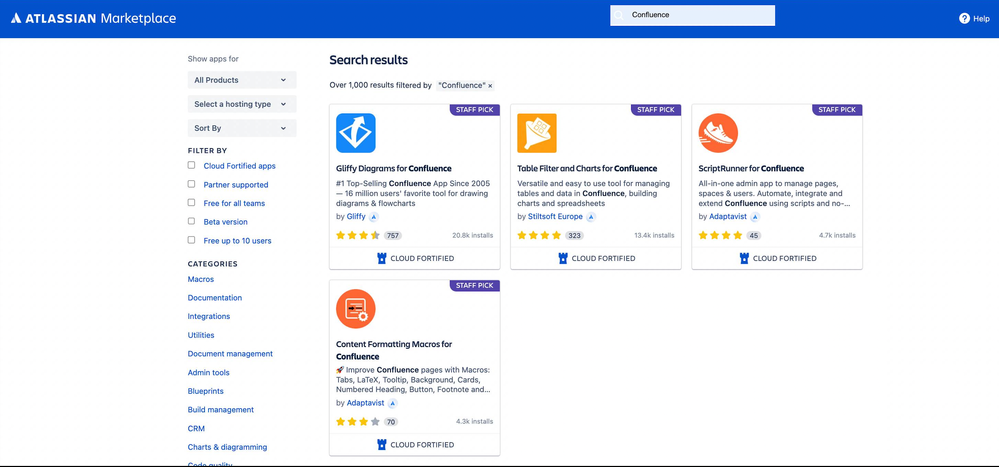This screenshot has height=467, width=999.
Task: Remove the "Confluence" filter with the x
Action: click(x=490, y=85)
